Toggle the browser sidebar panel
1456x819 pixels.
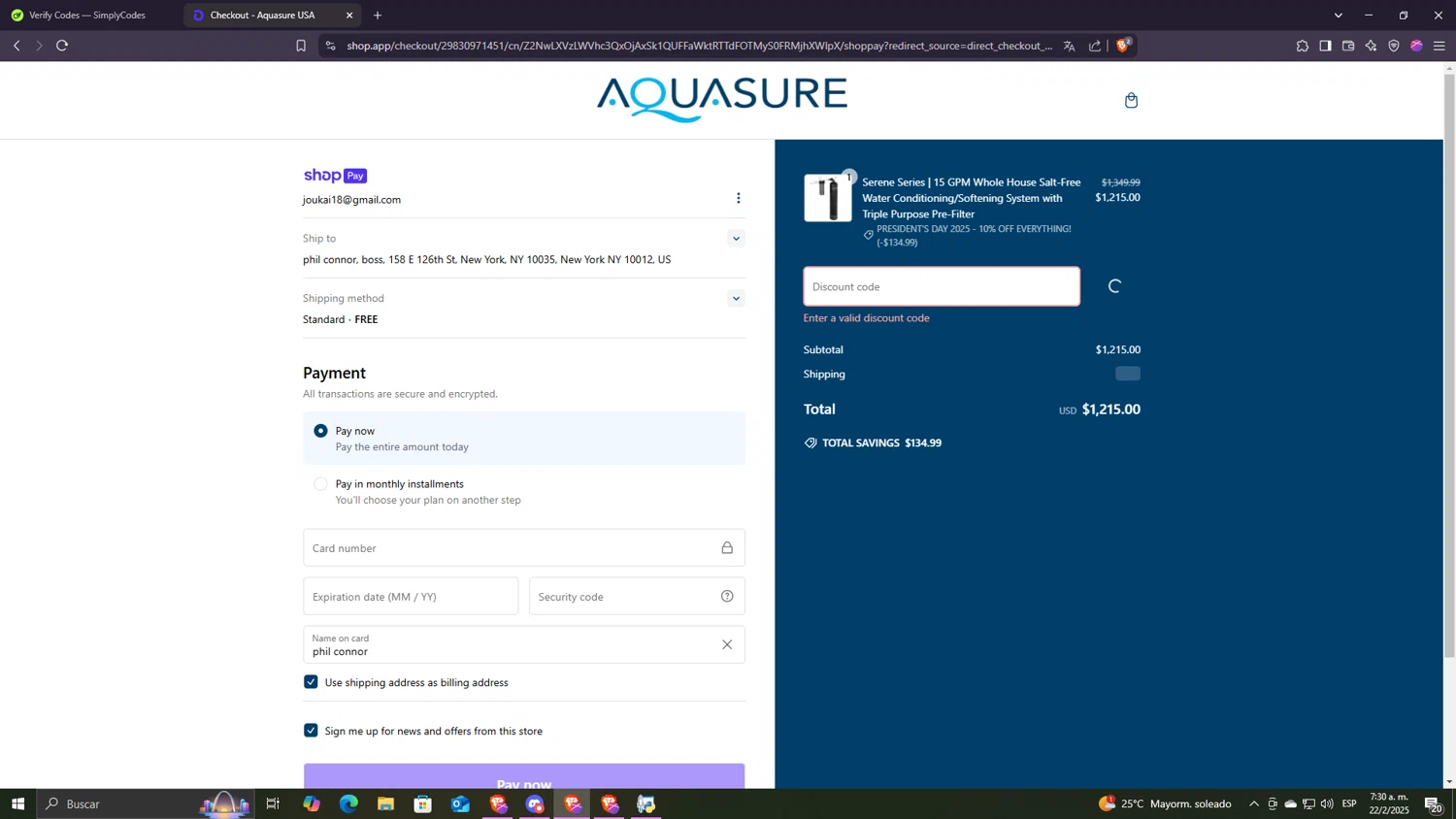click(1325, 46)
